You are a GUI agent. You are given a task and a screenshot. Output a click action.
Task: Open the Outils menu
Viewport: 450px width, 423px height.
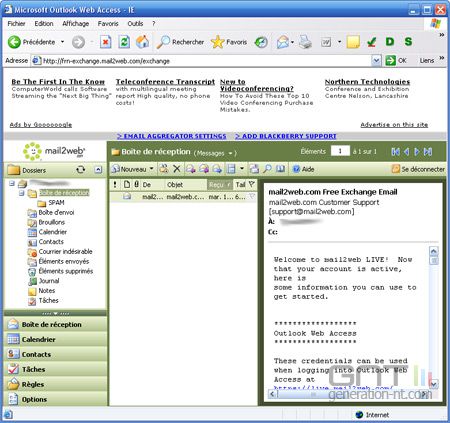click(135, 24)
